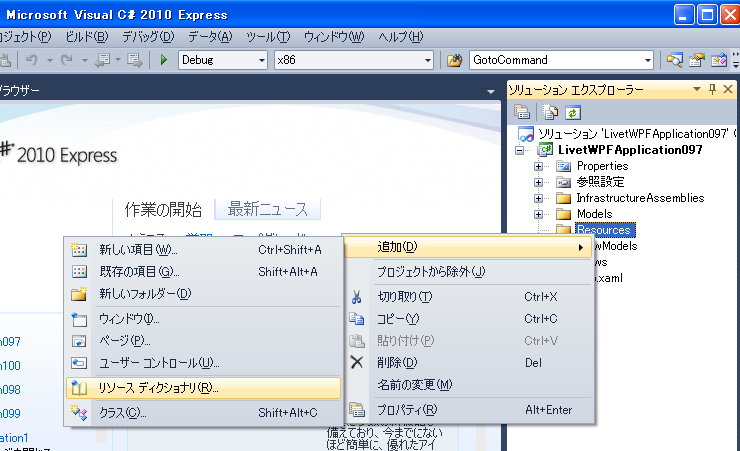Open the Properties window toolbar icon
740x451 pixels.
697,60
